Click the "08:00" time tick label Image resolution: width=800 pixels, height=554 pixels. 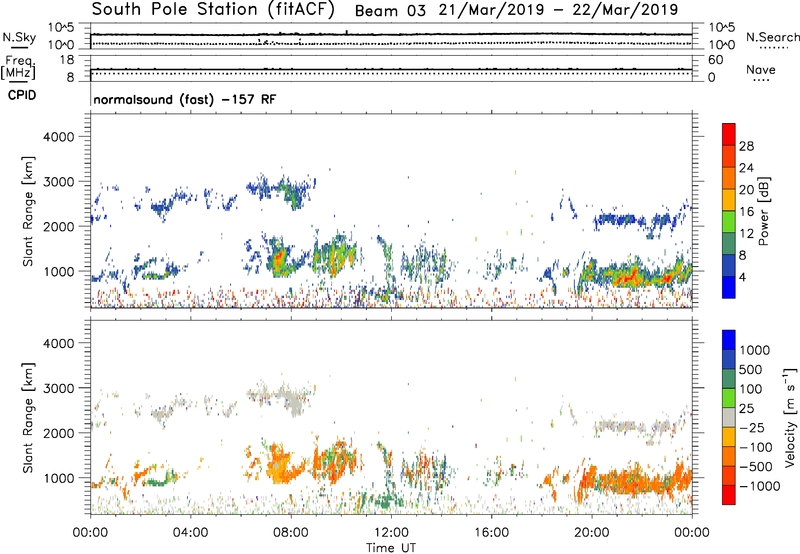pos(291,533)
